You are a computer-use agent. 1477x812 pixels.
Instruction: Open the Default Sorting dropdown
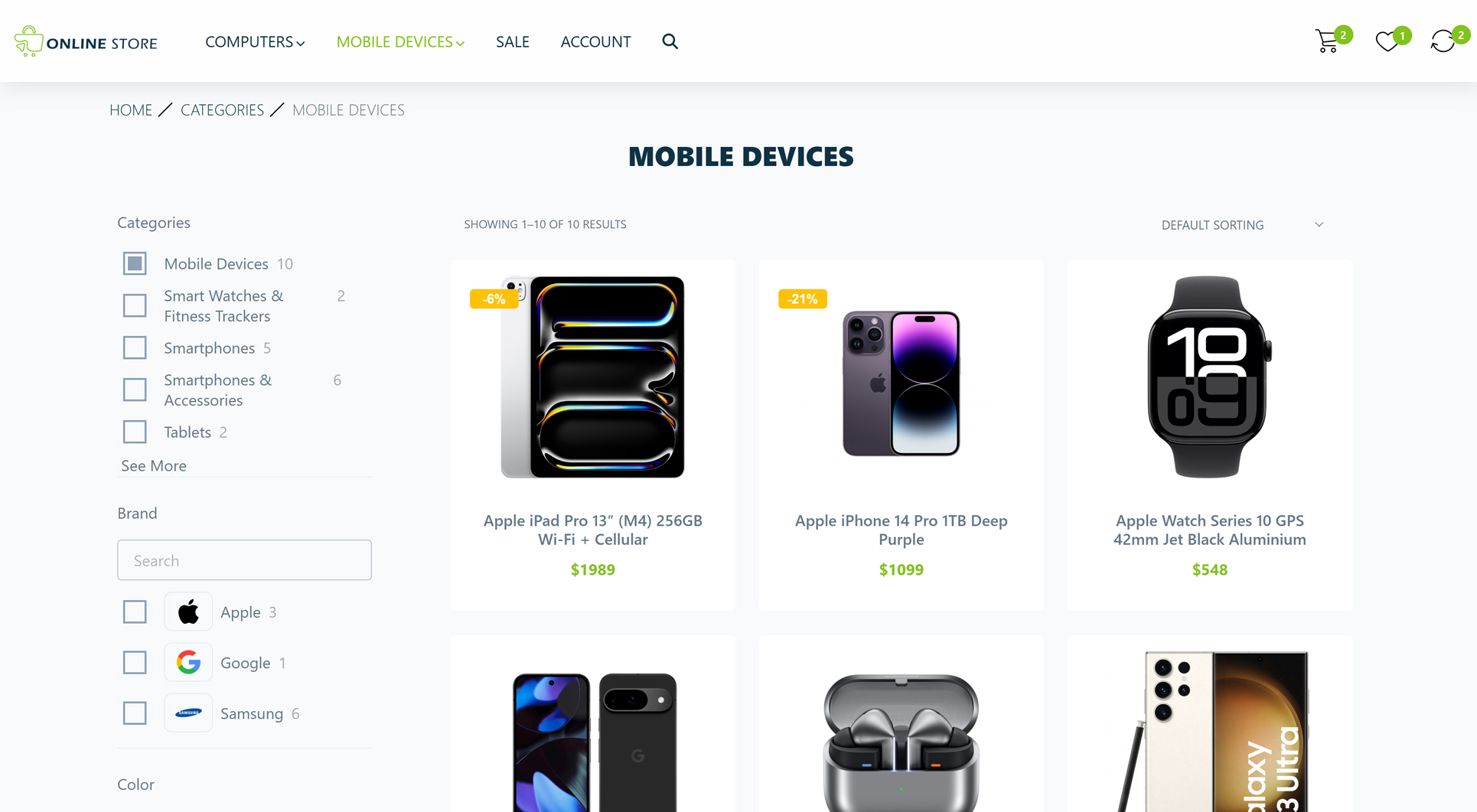tap(1242, 225)
